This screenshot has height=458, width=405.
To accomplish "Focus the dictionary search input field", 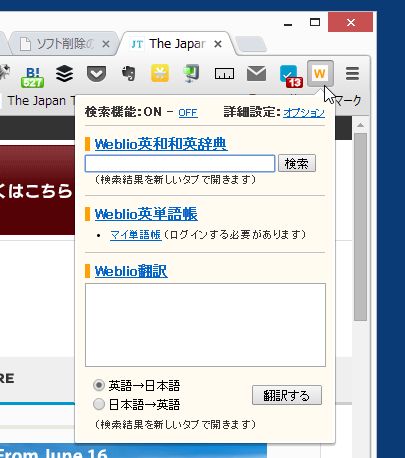I will (180, 163).
